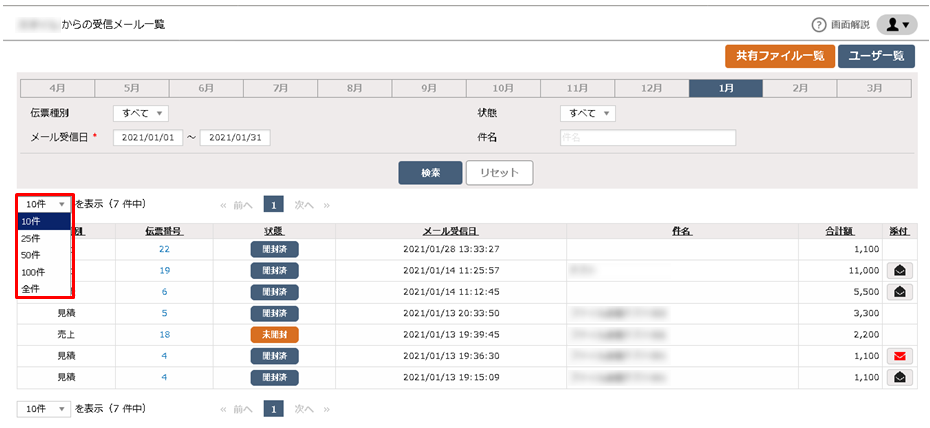Click 開封済 badge in the 13:33:27 row
930x428 pixels.
pos(275,249)
